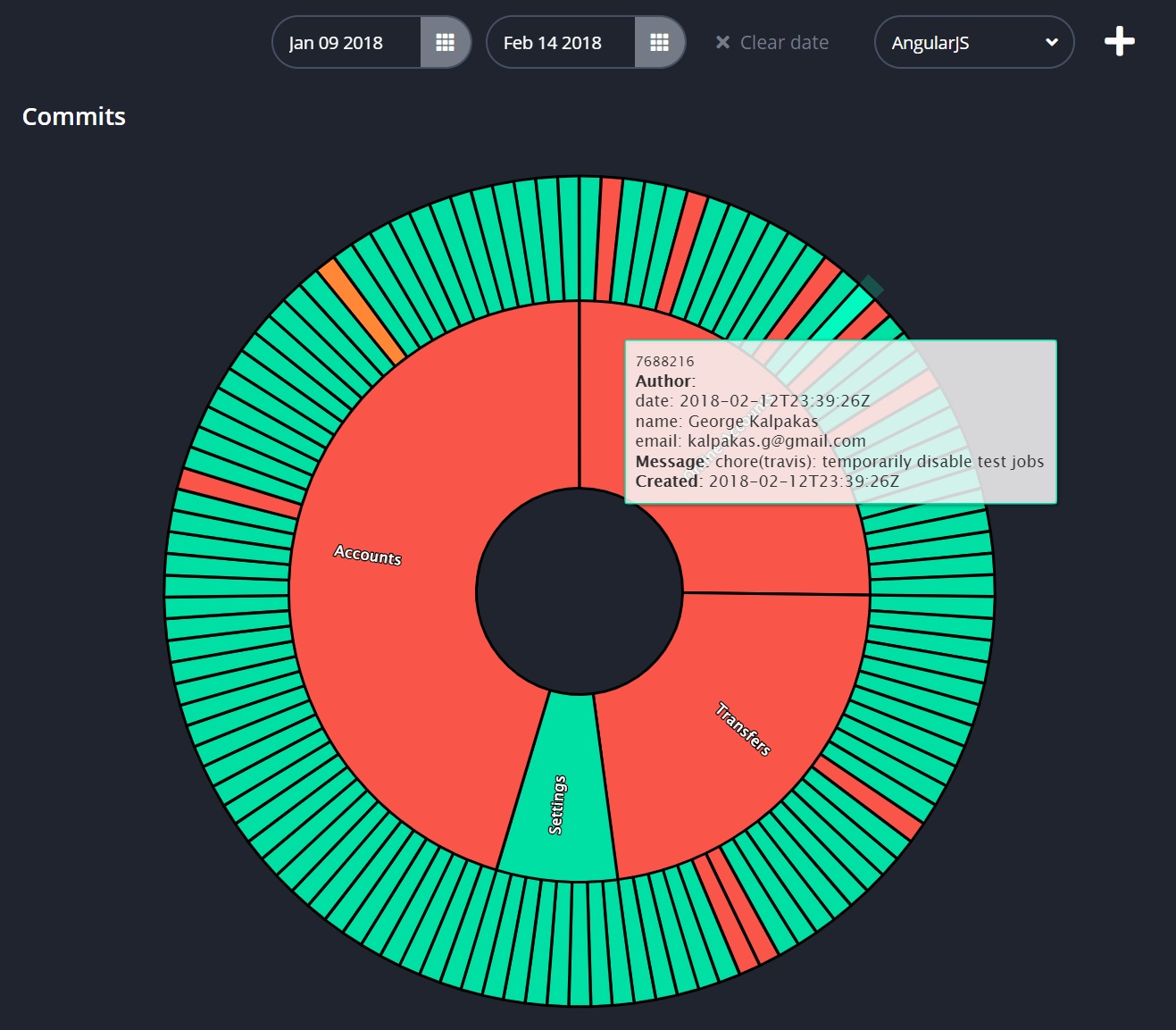Expand the chevron on the repository selector
This screenshot has width=1176, height=1030.
[1050, 42]
